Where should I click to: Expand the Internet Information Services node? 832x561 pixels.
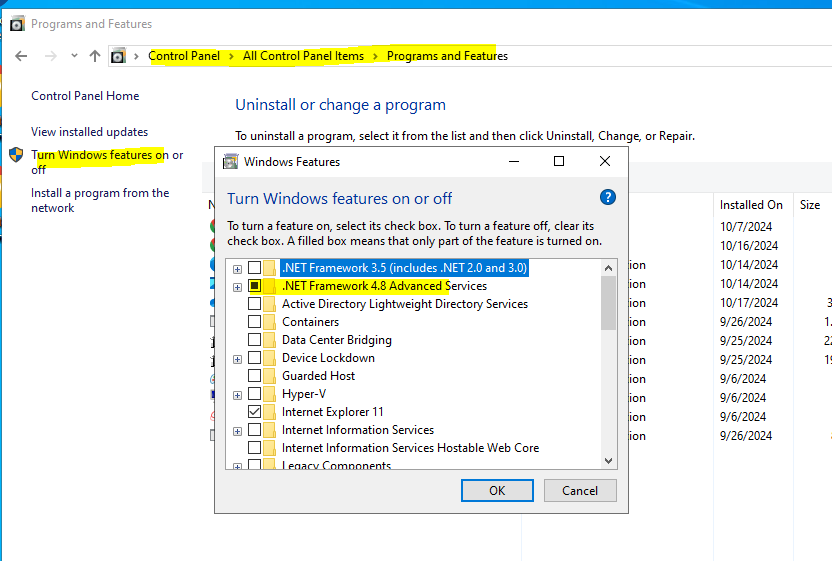pos(237,431)
